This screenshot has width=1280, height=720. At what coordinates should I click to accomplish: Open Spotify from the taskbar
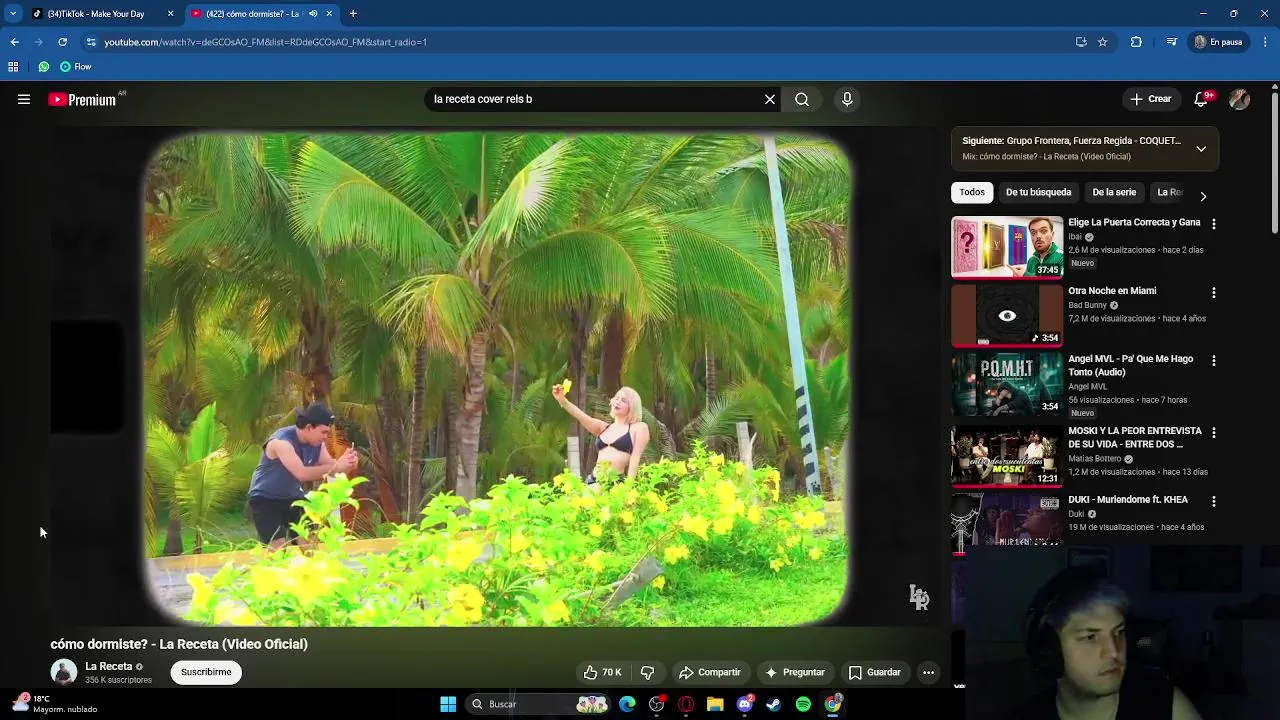pos(803,704)
